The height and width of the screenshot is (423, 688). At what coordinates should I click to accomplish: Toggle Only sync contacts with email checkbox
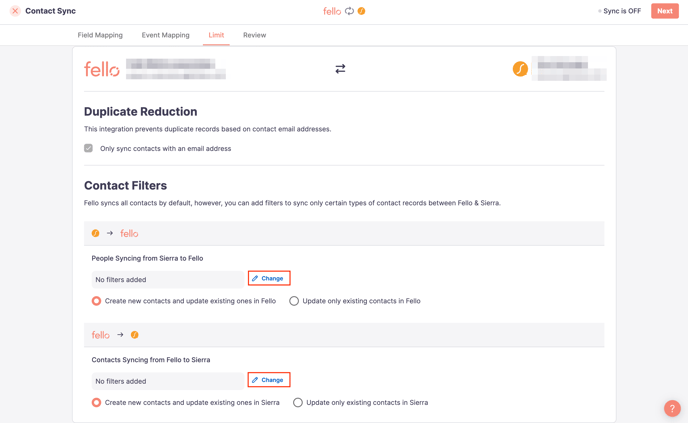click(x=89, y=148)
